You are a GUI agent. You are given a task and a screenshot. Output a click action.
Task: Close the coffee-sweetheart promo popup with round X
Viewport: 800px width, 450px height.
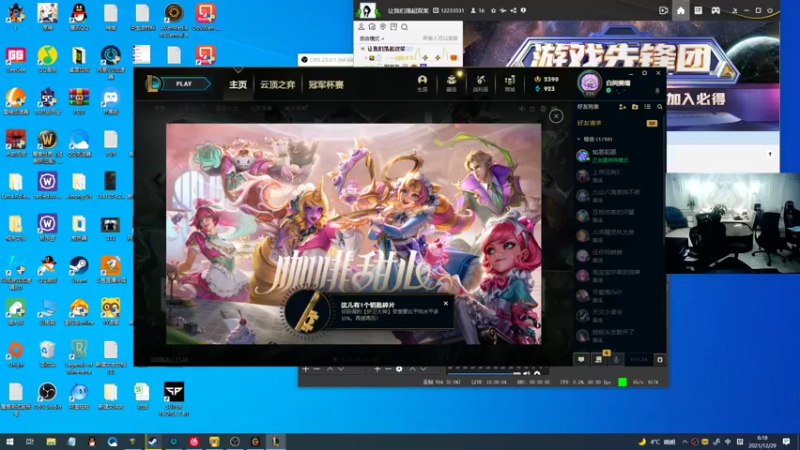click(x=556, y=116)
